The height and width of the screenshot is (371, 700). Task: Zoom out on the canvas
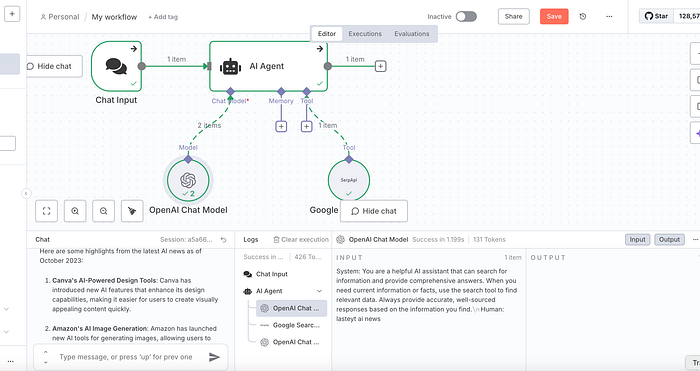tap(104, 211)
